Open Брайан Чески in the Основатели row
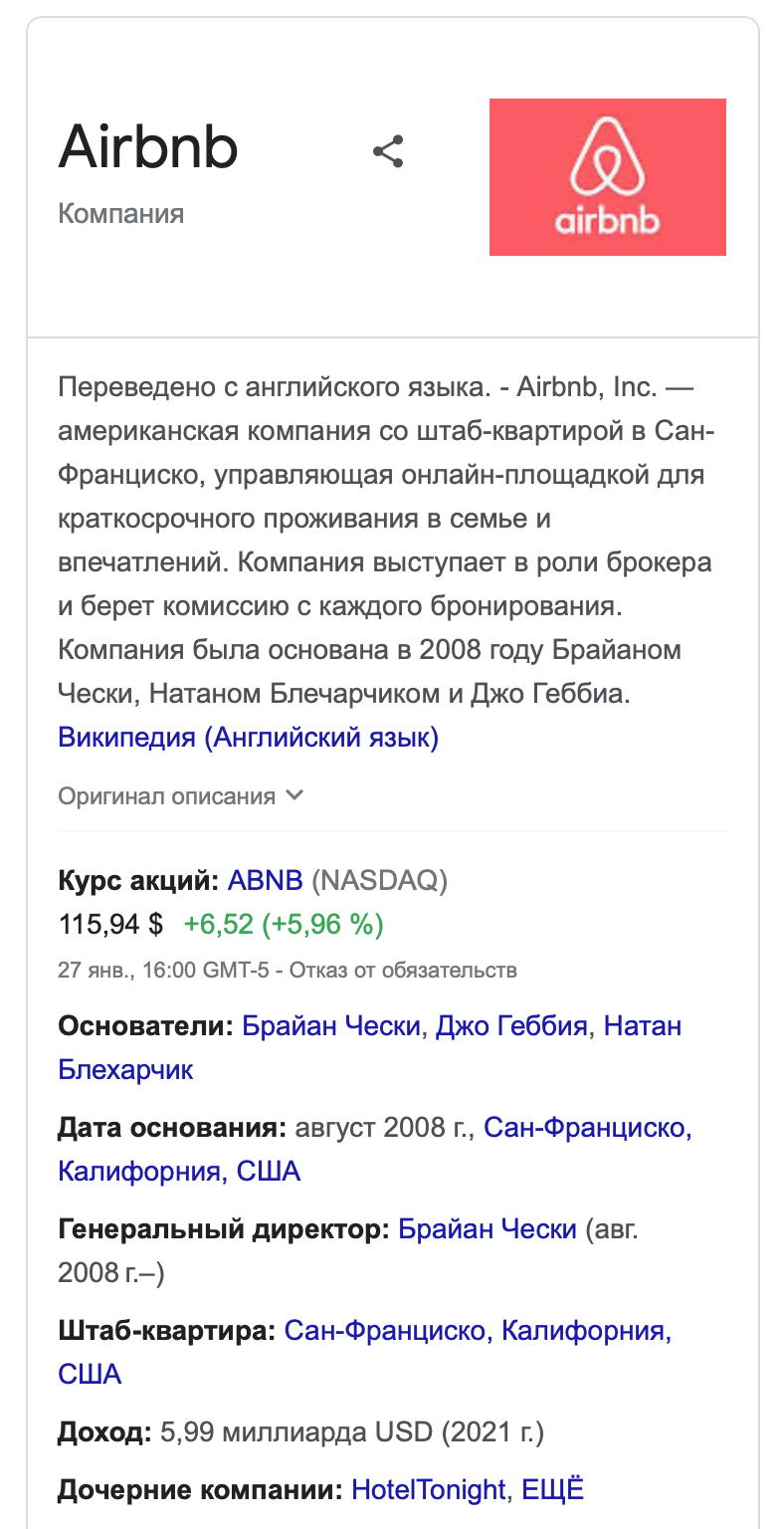This screenshot has width=784, height=1529. pos(331,1025)
